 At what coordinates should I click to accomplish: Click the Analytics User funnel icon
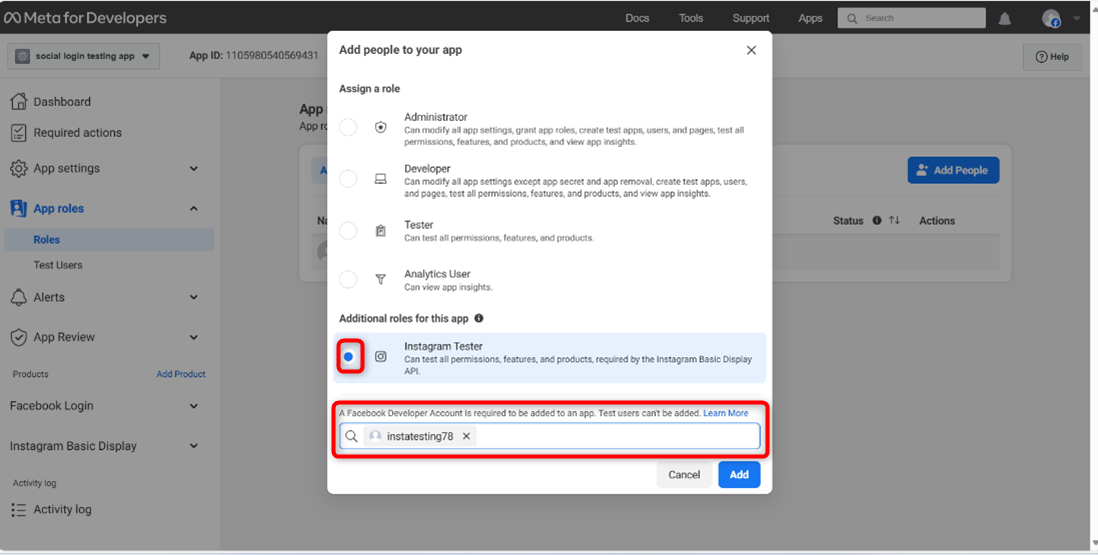380,280
